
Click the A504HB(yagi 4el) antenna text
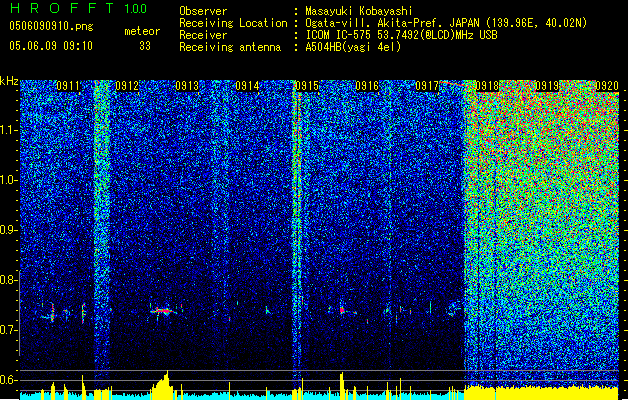[353, 47]
